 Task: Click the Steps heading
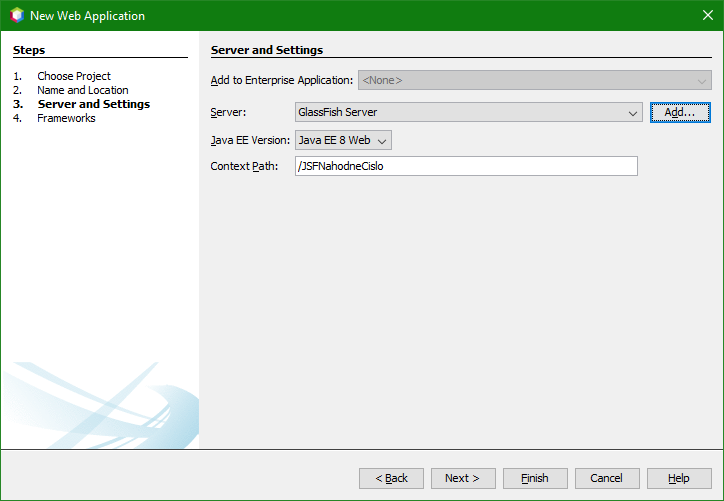[29, 50]
